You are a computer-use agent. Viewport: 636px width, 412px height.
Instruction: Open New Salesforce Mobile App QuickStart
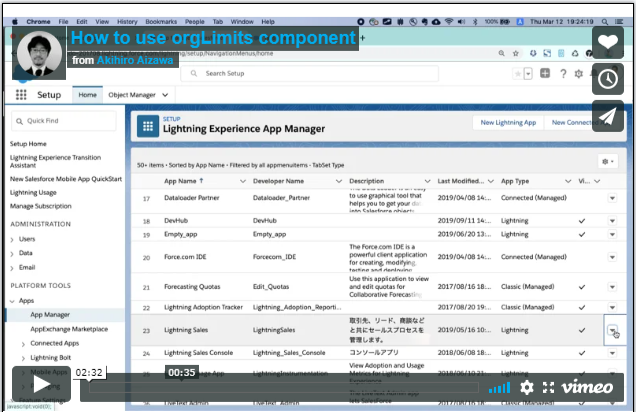(66, 179)
